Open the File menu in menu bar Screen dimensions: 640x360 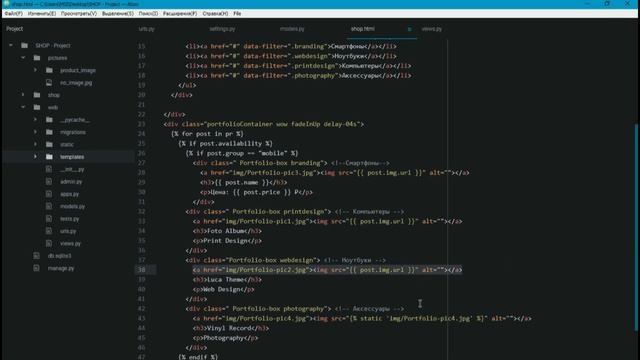point(237,13)
